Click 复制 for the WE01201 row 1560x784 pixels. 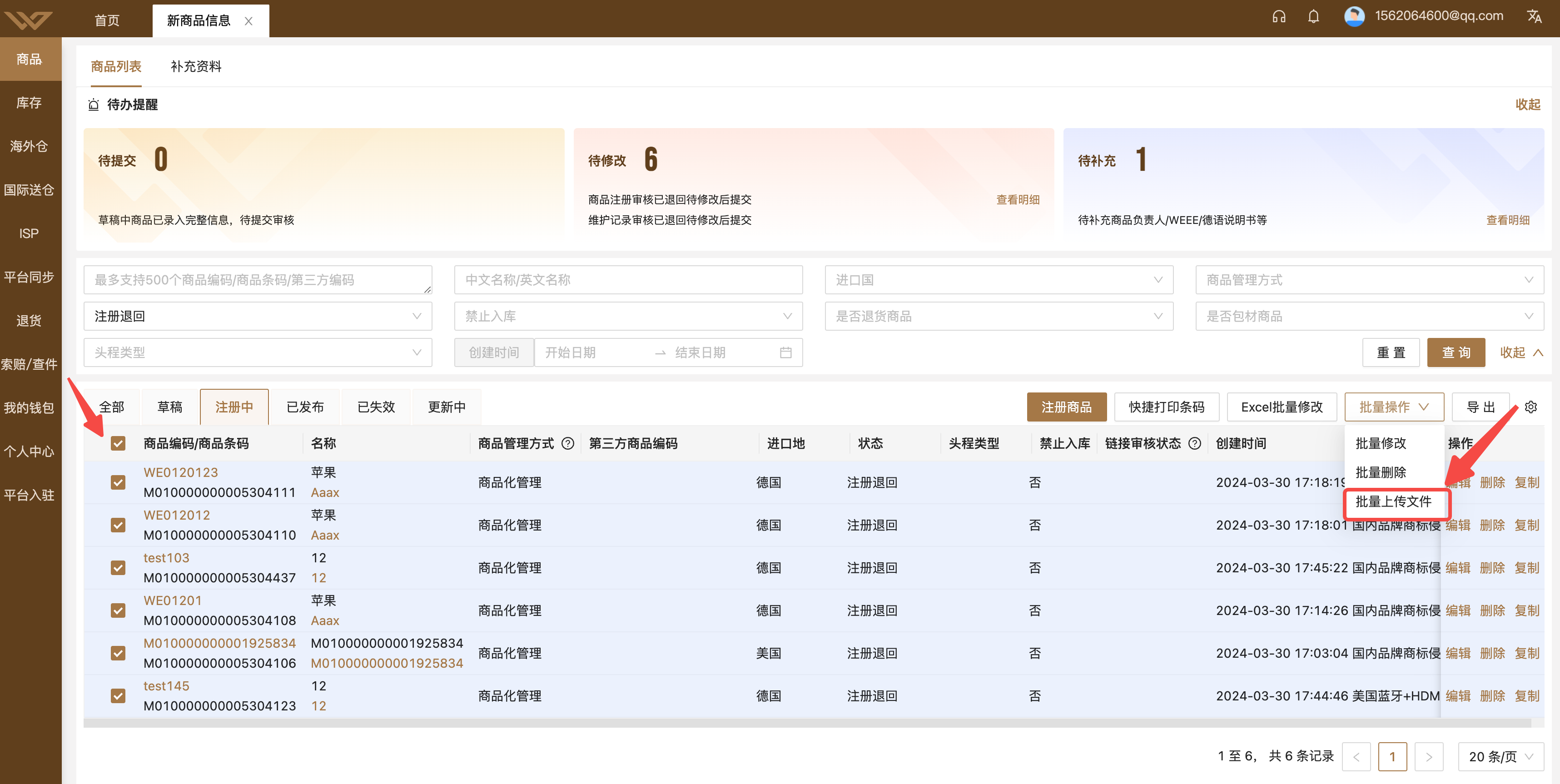coord(1527,610)
